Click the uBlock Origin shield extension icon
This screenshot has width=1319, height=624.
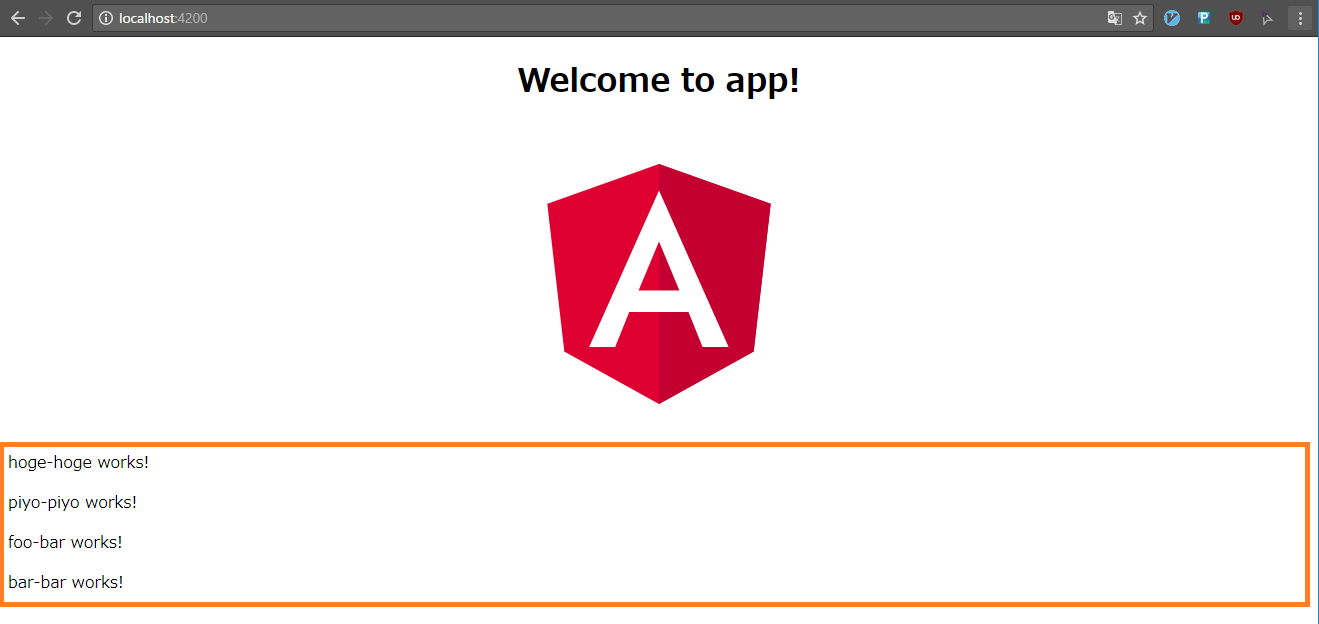click(x=1236, y=18)
